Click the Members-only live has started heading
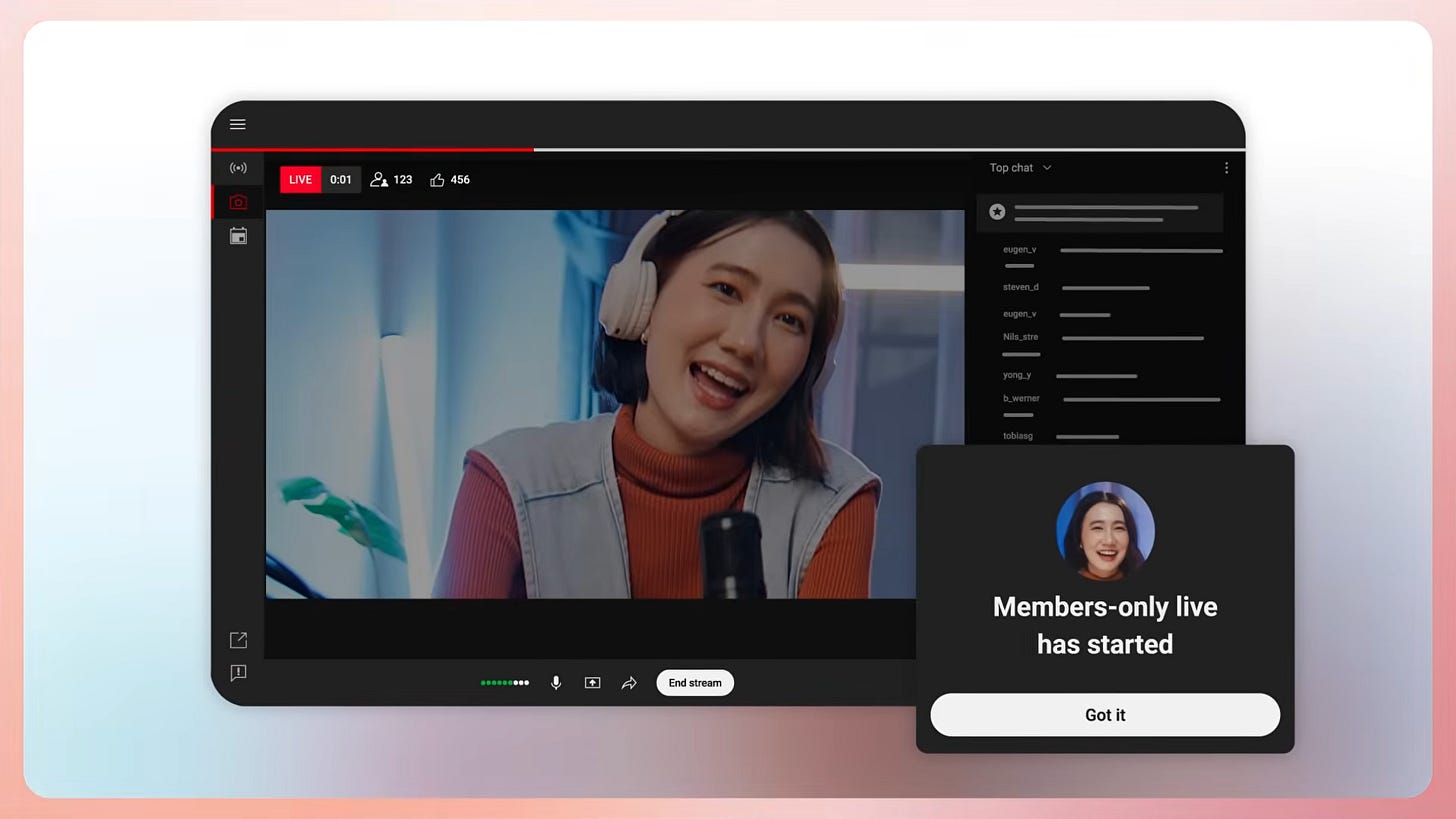 [1105, 625]
